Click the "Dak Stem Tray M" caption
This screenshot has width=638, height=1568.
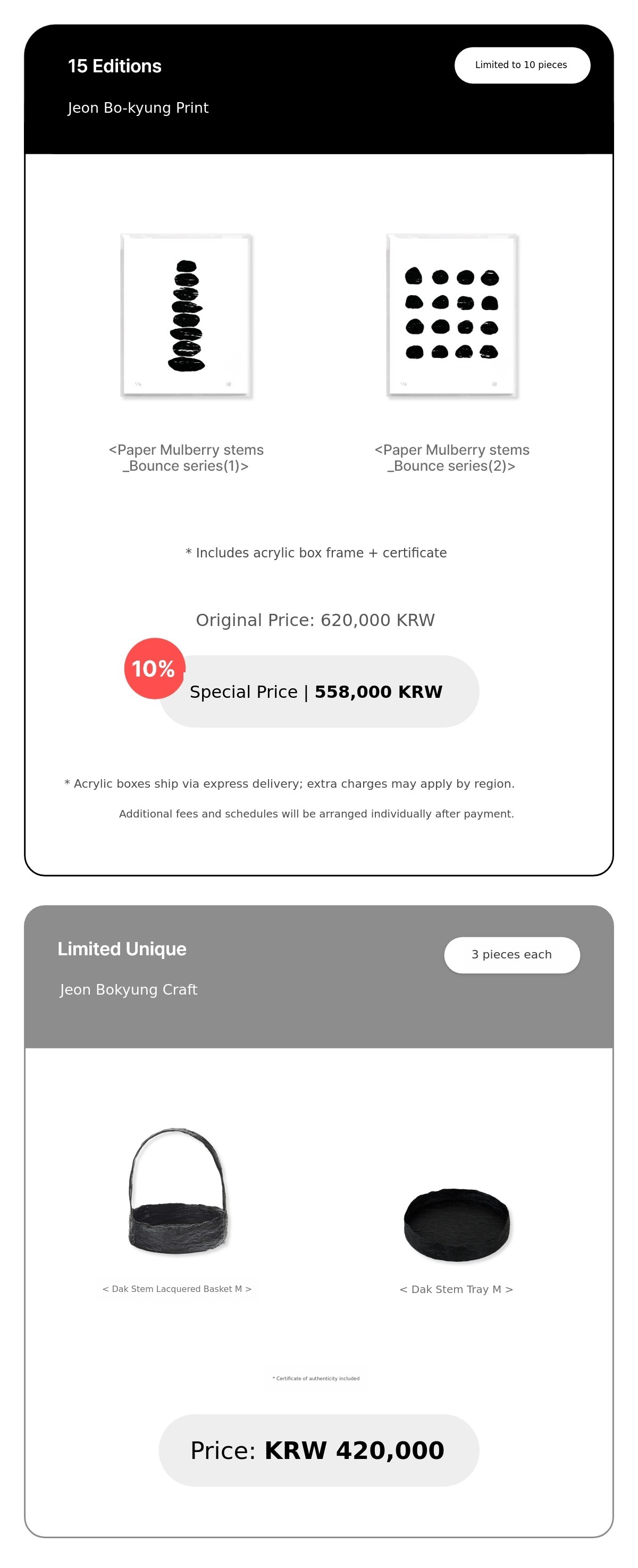pyautogui.click(x=456, y=1289)
